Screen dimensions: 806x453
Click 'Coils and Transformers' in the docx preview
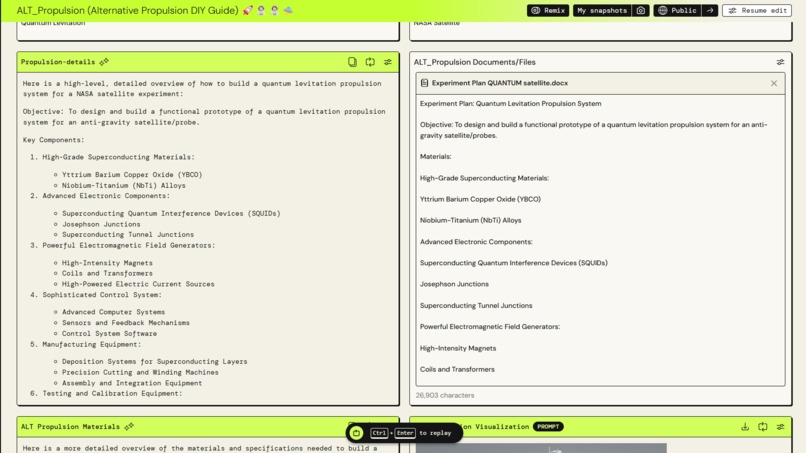pyautogui.click(x=457, y=369)
